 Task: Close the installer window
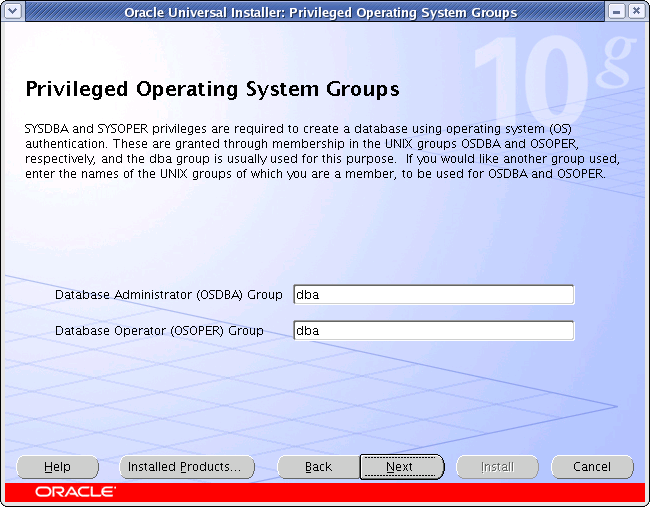pos(636,11)
